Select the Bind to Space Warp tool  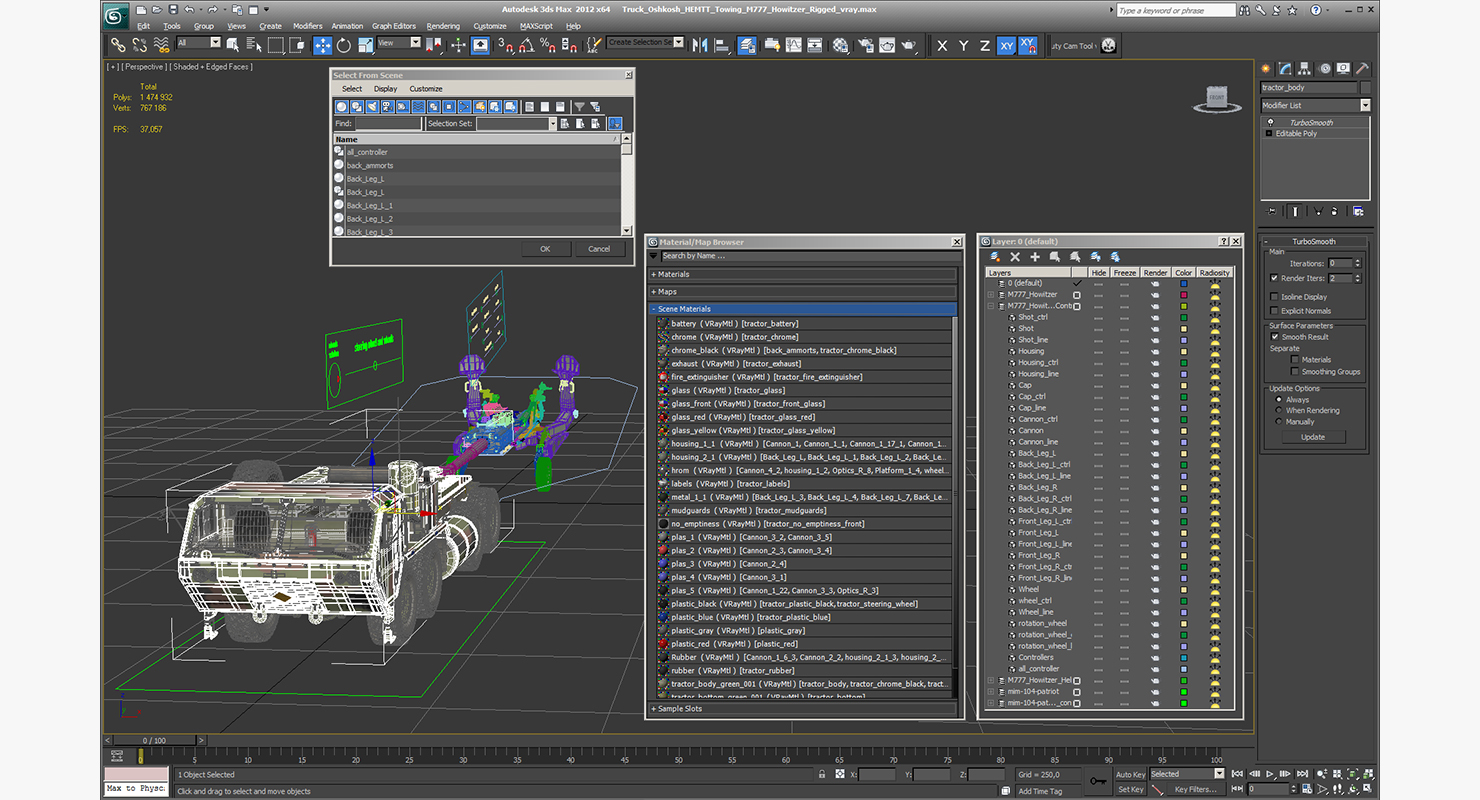point(161,45)
